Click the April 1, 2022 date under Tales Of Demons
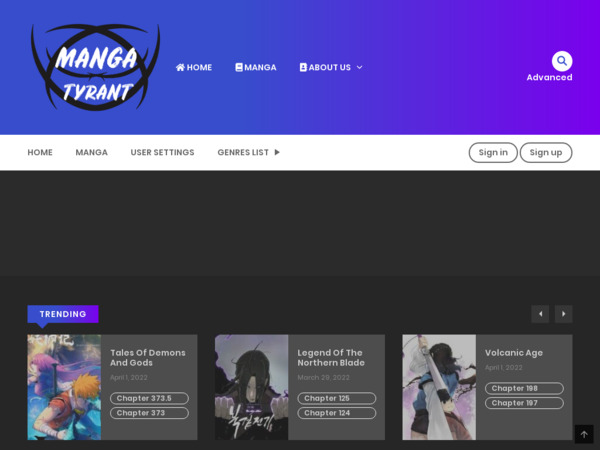This screenshot has width=600, height=450. (x=129, y=377)
